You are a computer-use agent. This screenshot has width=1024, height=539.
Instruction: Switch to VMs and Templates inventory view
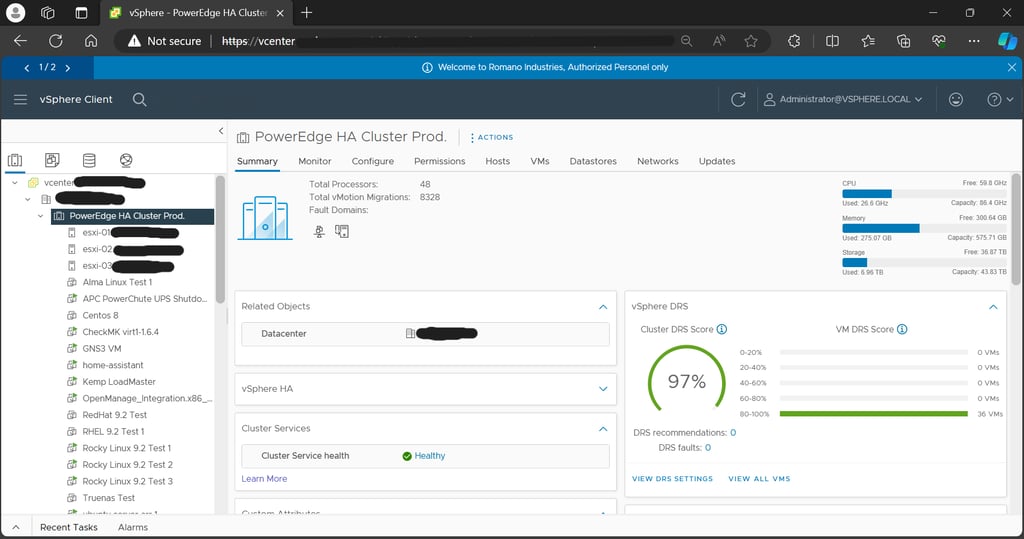click(x=52, y=160)
